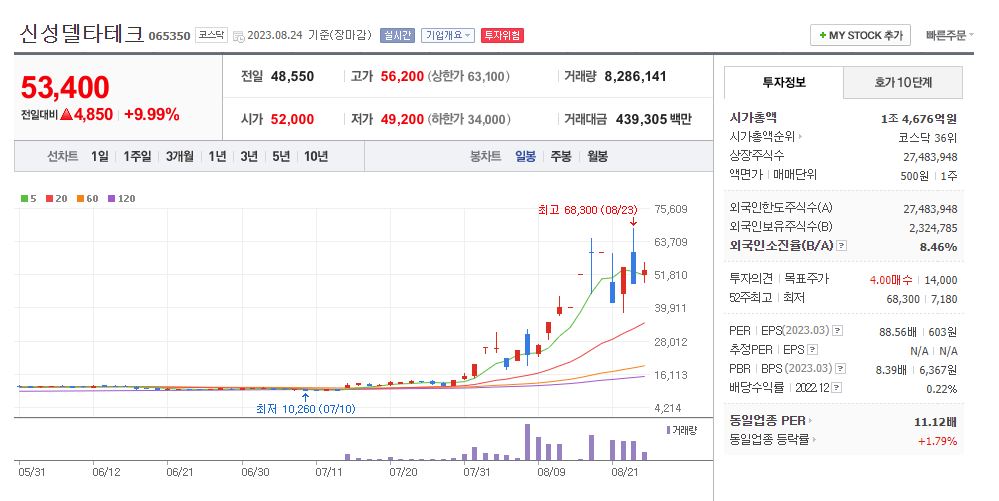Click the current price 53,400
The height and width of the screenshot is (501, 999).
pyautogui.click(x=65, y=88)
